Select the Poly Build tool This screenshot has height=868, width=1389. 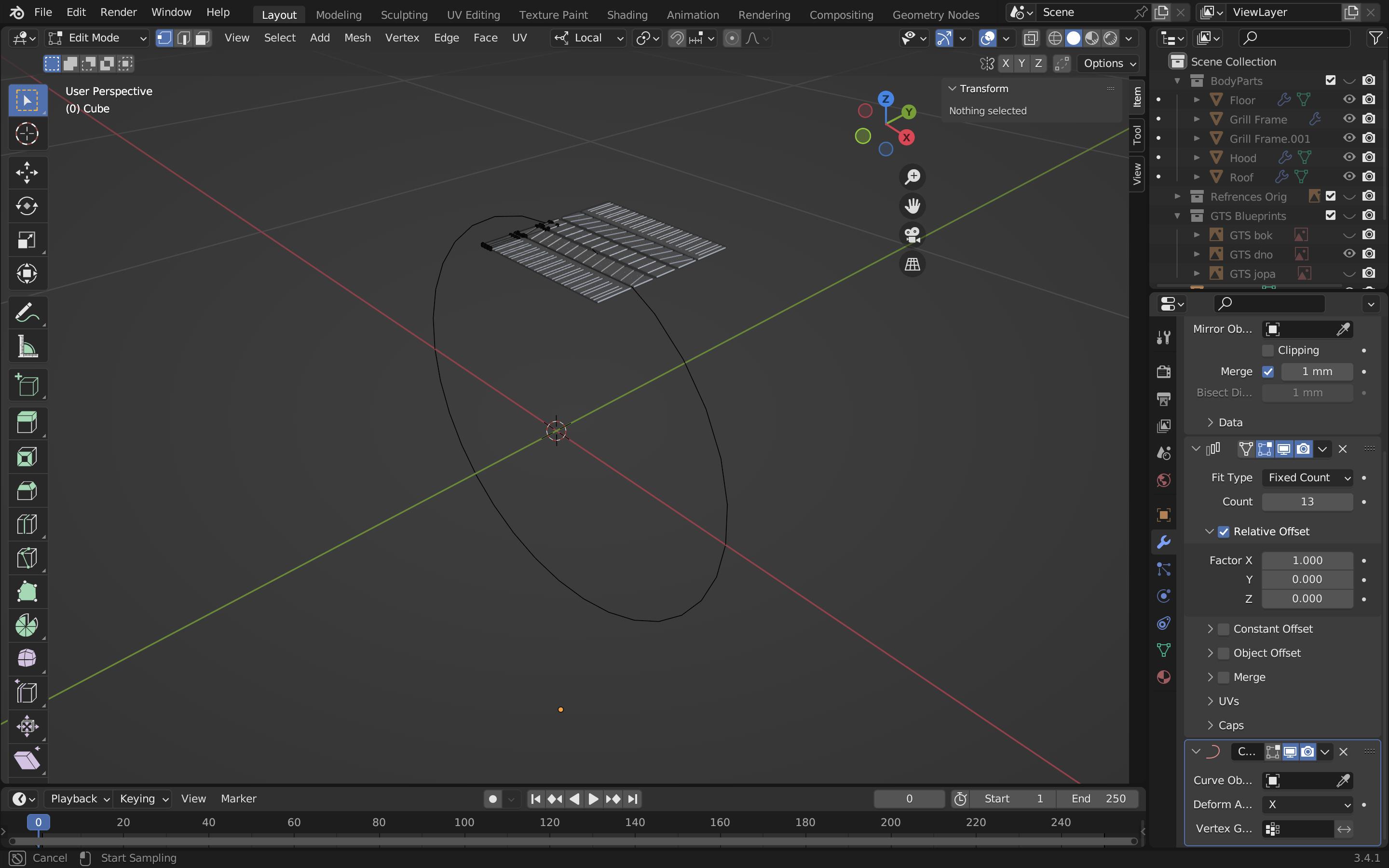pos(27,592)
